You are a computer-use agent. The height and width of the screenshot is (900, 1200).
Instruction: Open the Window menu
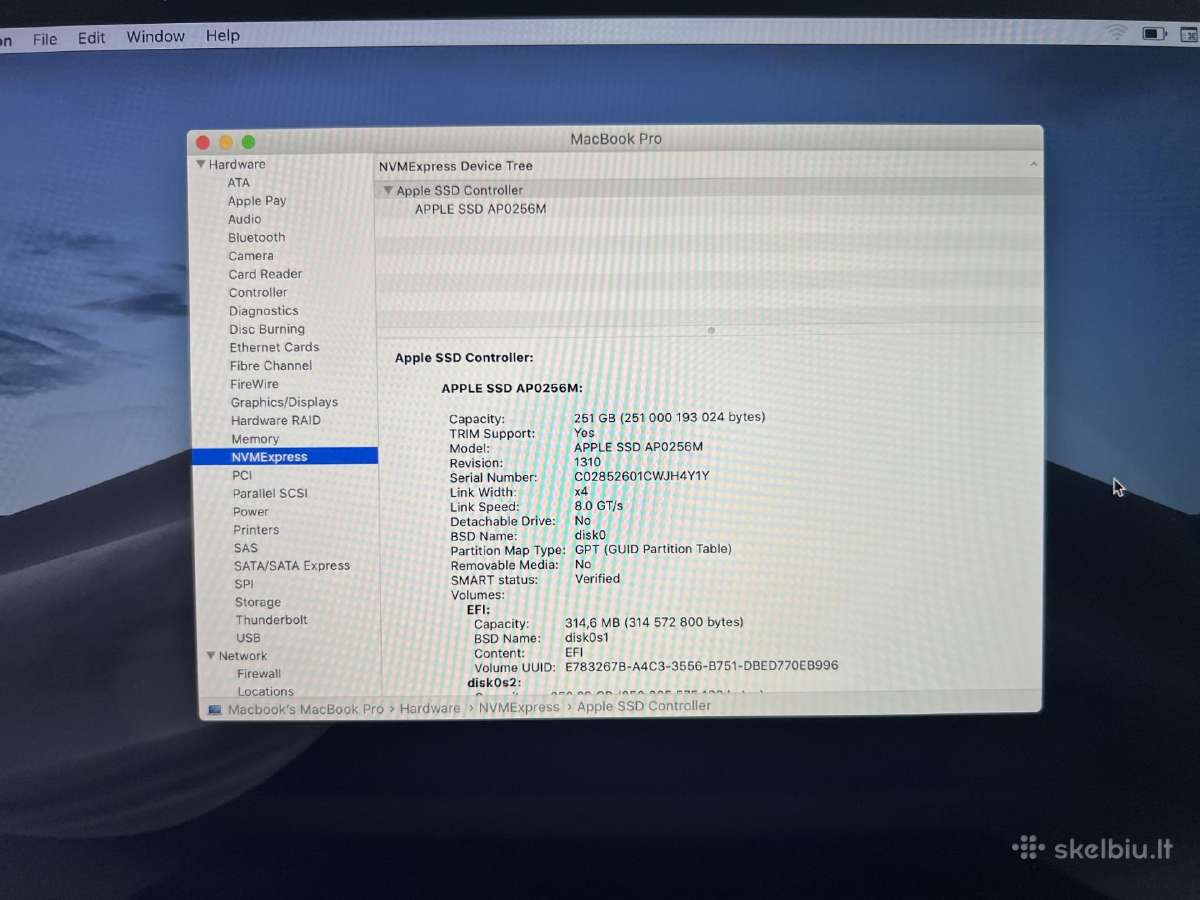[x=155, y=36]
